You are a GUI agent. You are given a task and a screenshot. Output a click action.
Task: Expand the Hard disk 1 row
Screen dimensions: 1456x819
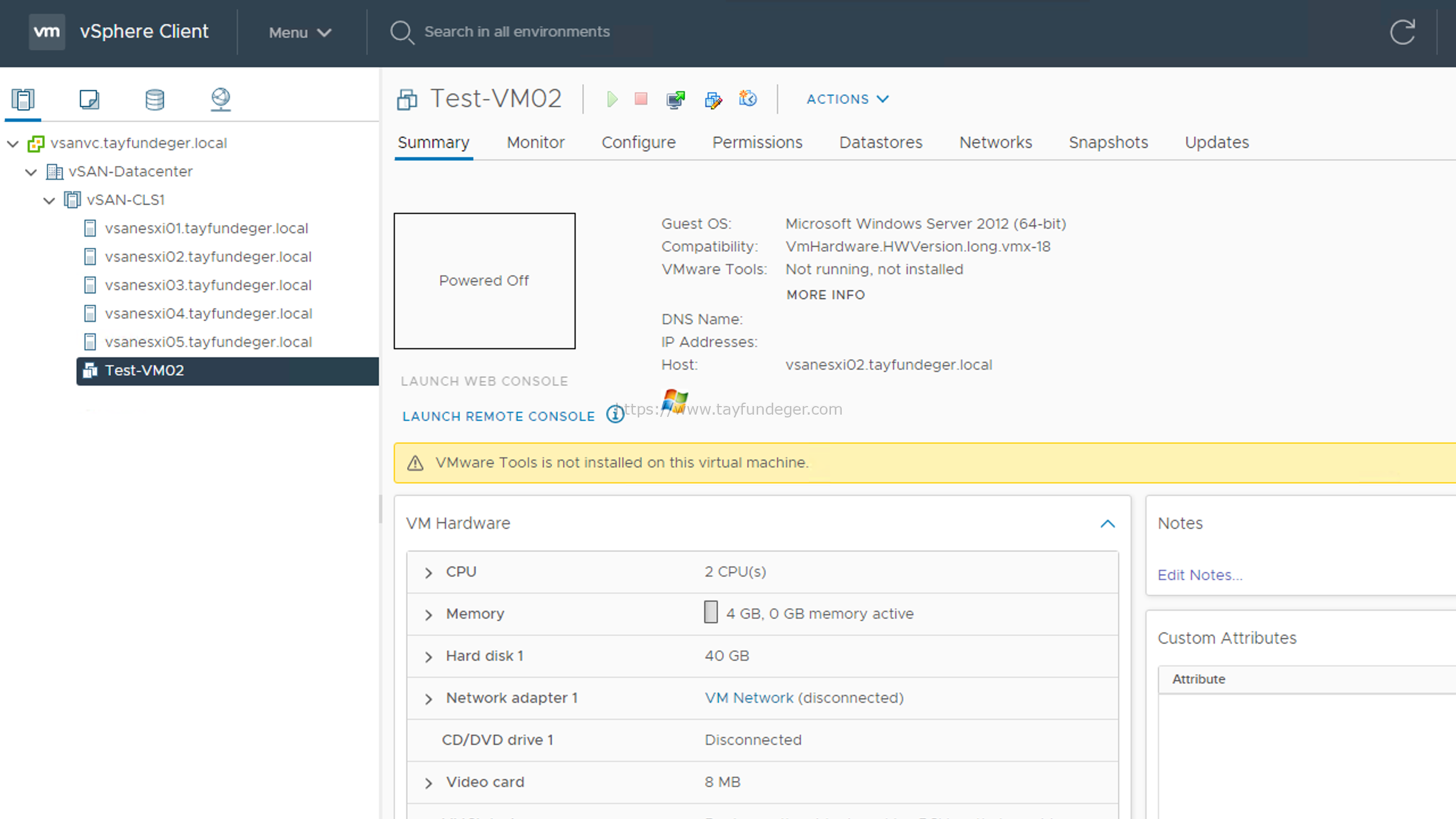pos(429,657)
